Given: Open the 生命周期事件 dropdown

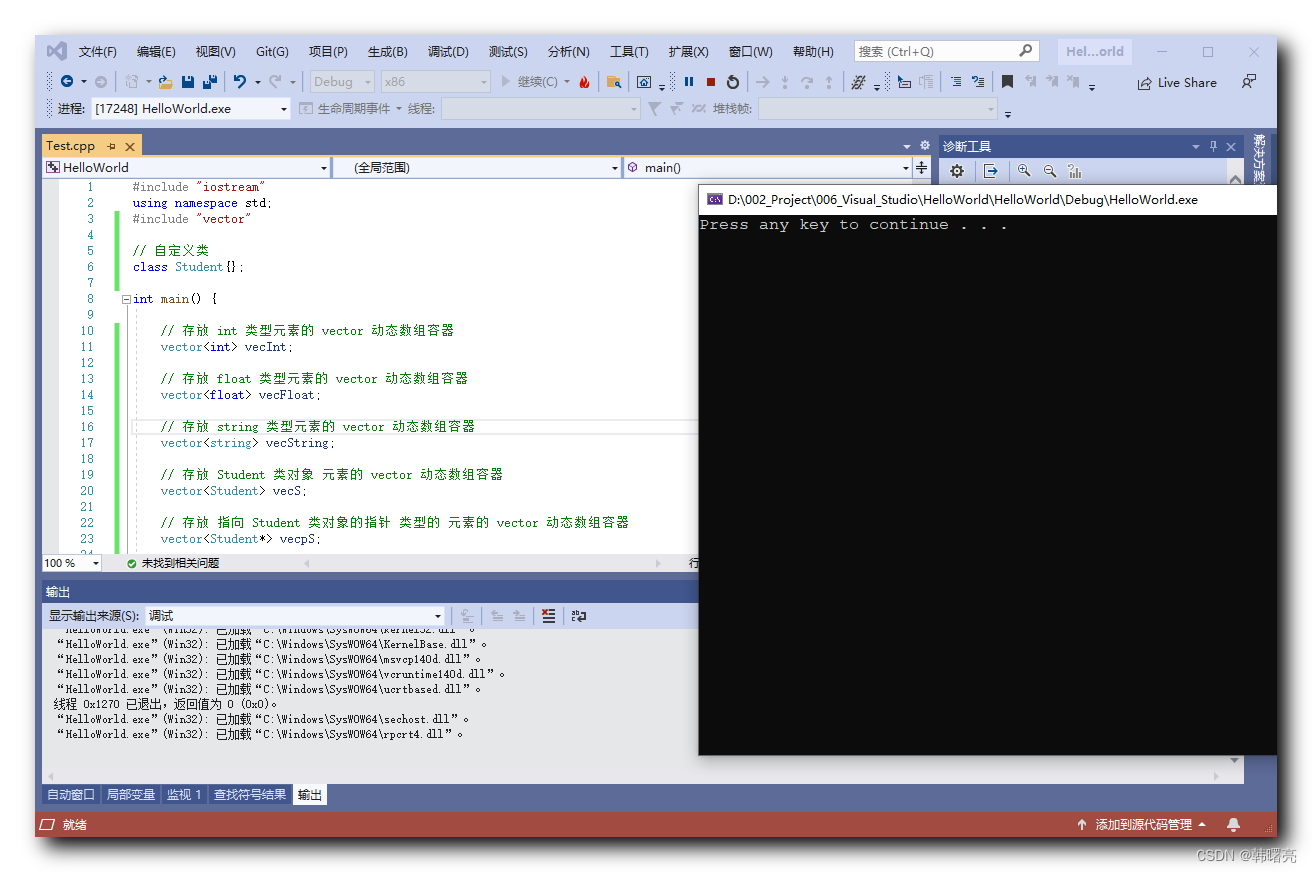Looking at the screenshot, I should coord(351,108).
